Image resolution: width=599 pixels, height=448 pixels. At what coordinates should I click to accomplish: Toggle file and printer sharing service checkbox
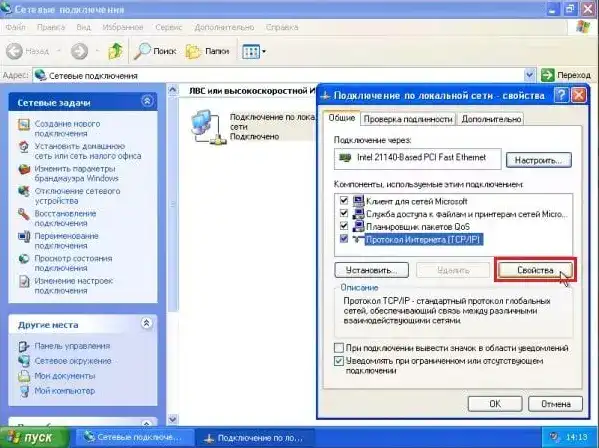[344, 213]
